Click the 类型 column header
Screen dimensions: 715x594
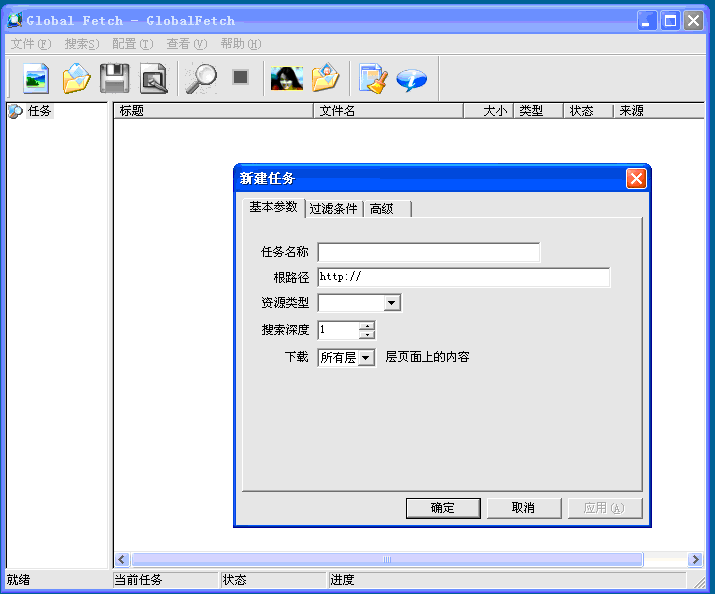pos(539,111)
